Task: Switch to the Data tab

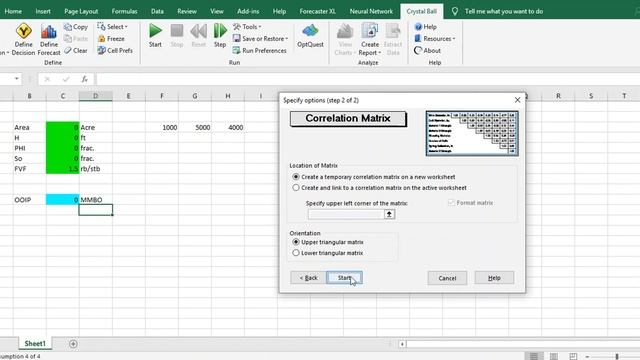Action: pyautogui.click(x=157, y=11)
